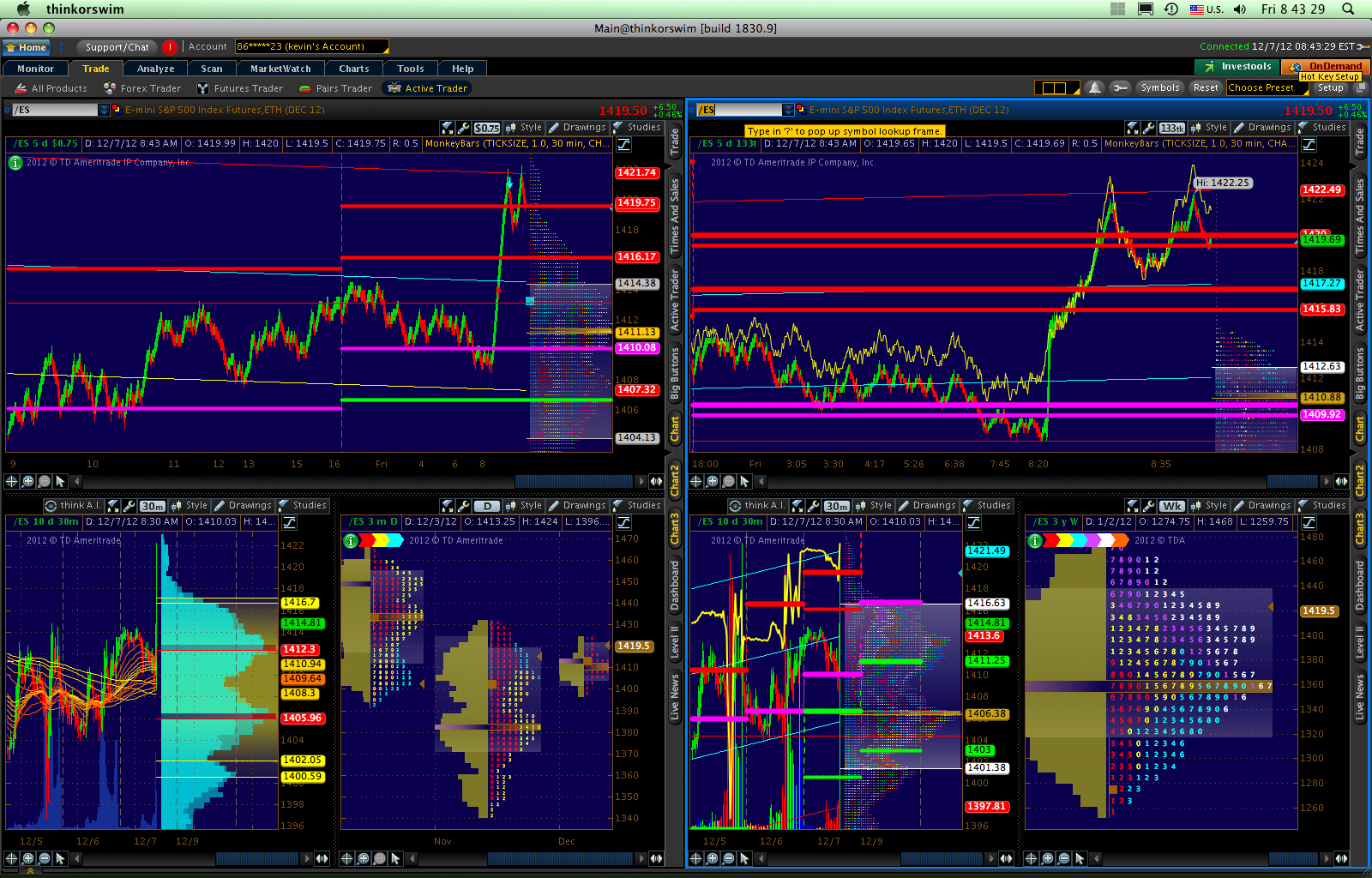Click the zoom-out magnifier under top-left chart

[44, 481]
